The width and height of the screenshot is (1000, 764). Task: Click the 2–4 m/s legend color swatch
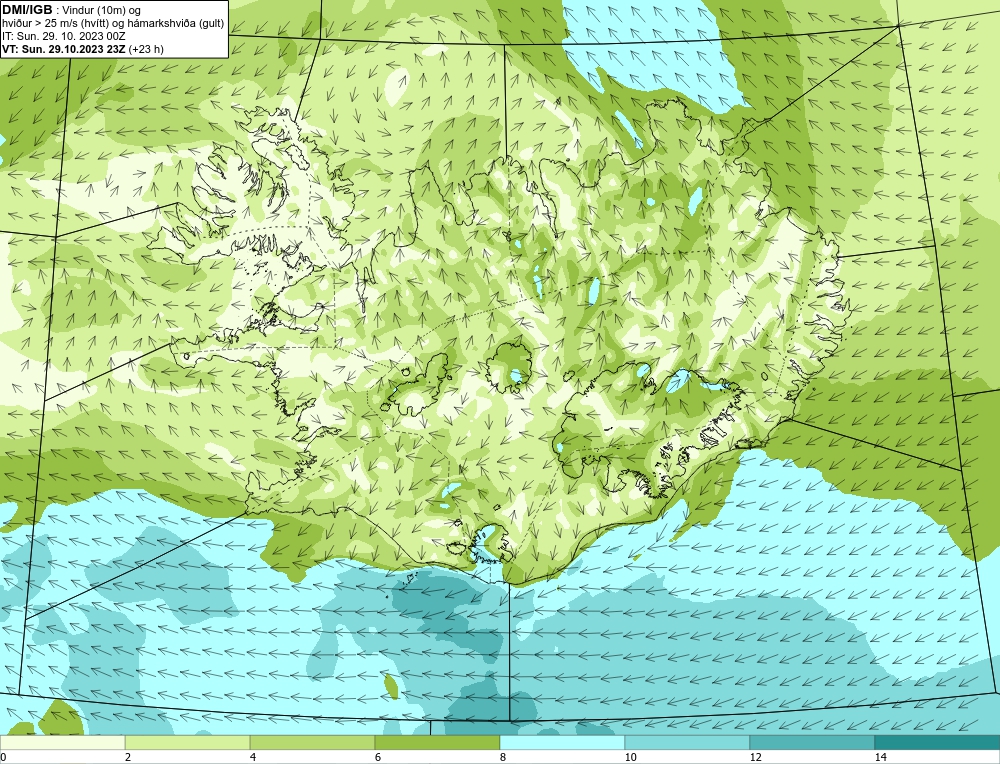[x=188, y=743]
